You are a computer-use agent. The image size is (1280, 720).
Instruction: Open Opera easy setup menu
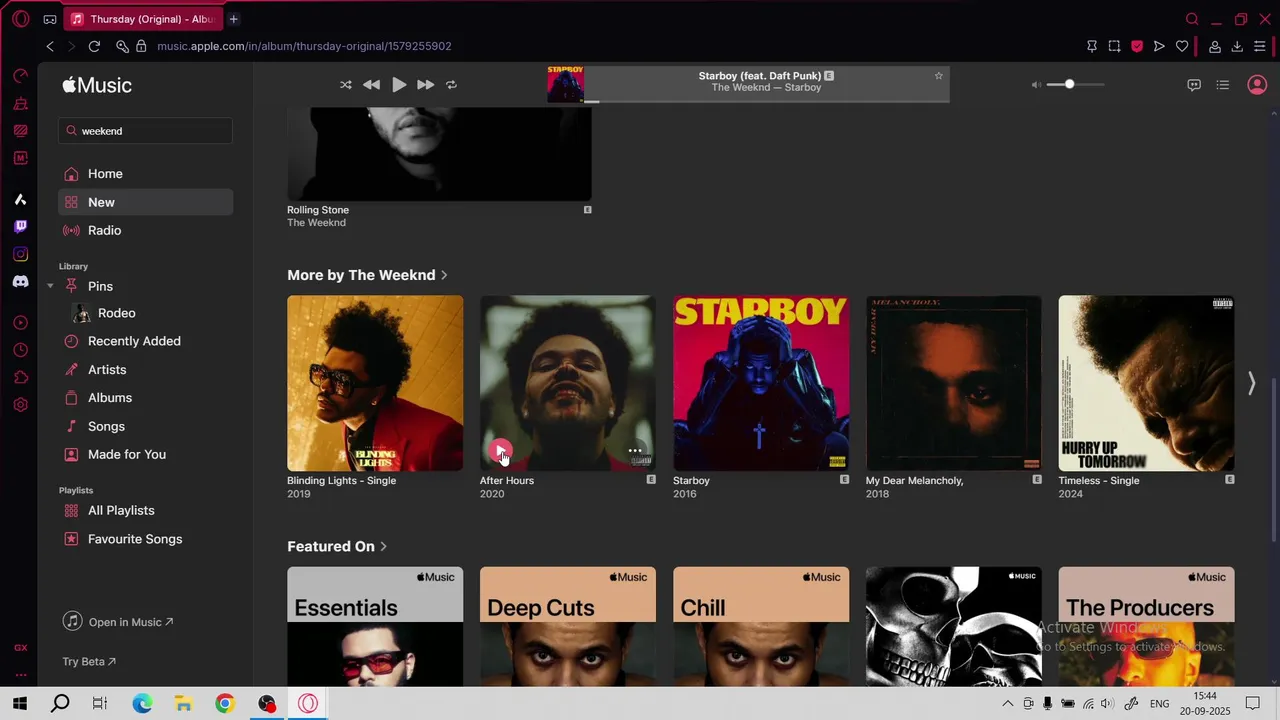click(1260, 46)
